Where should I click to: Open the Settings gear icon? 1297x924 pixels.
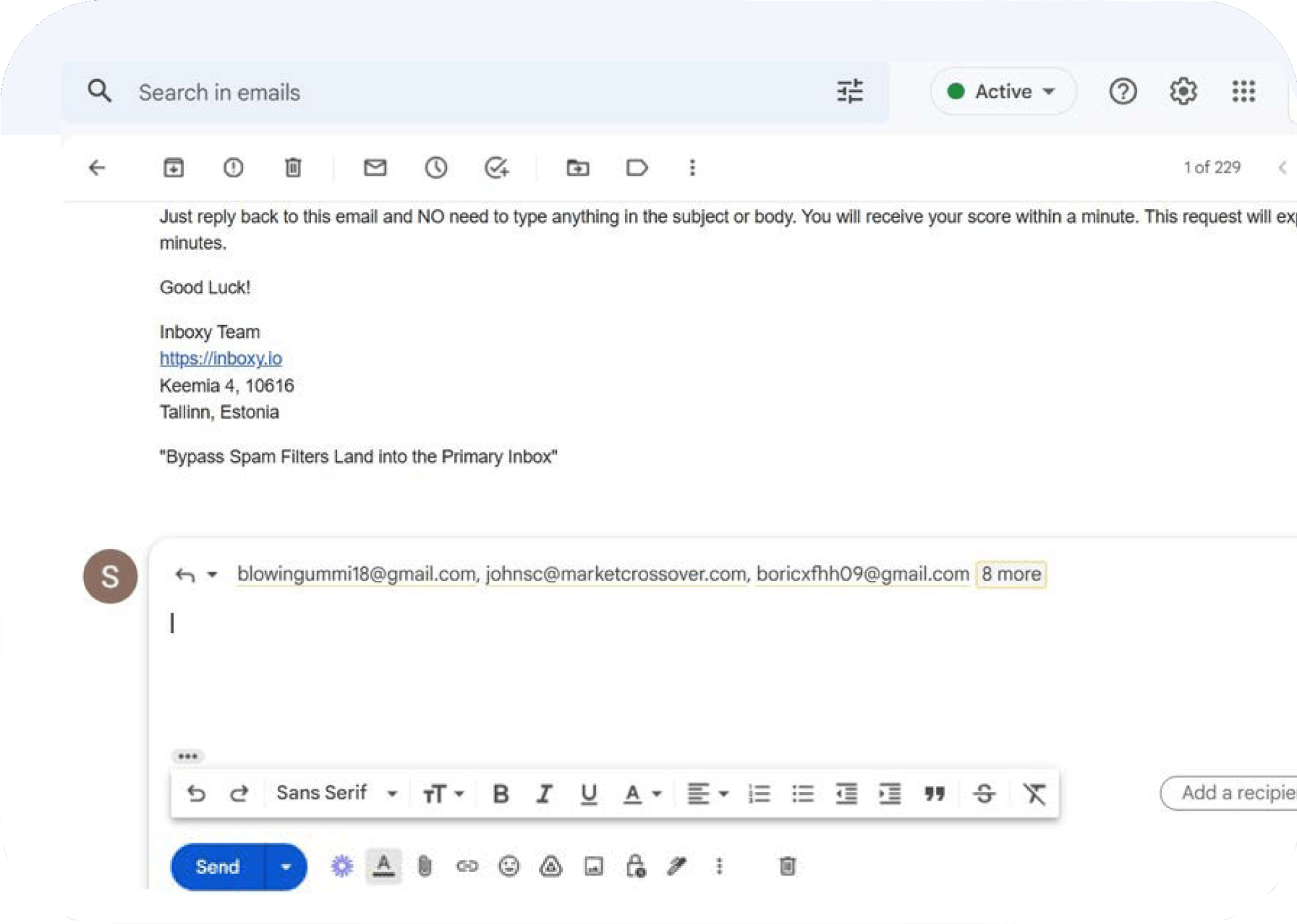tap(1183, 91)
